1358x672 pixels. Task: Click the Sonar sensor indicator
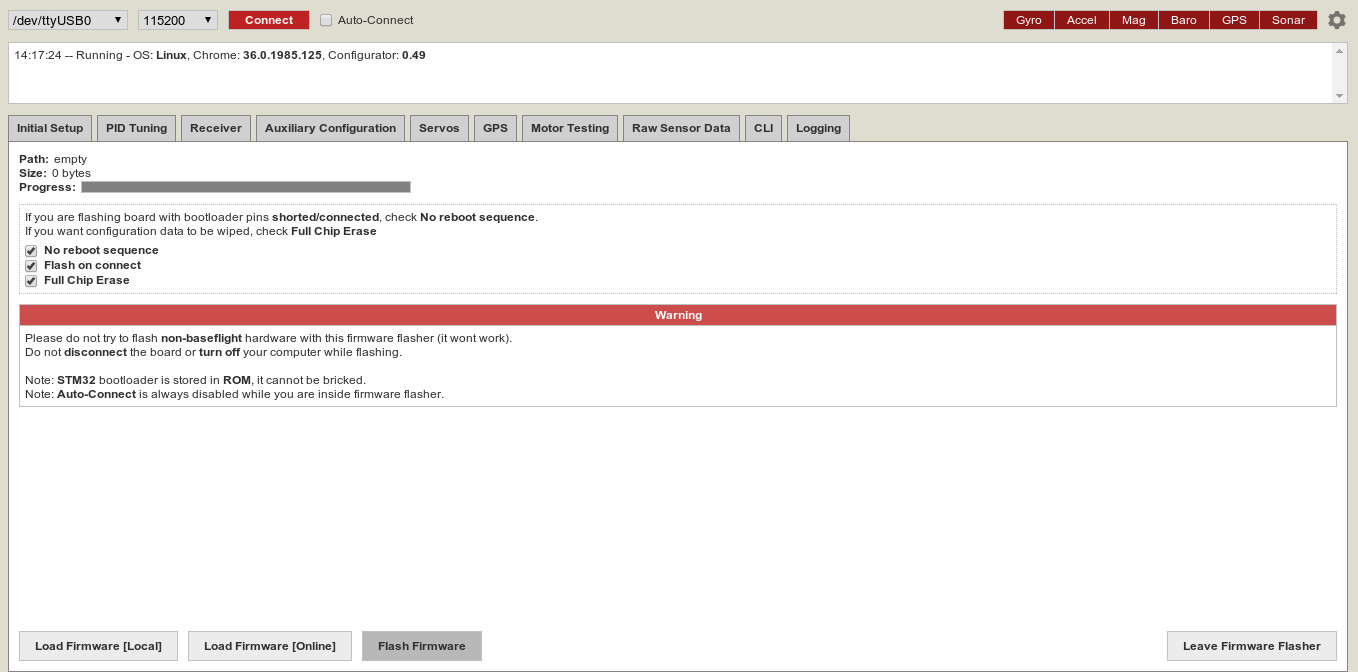1288,20
